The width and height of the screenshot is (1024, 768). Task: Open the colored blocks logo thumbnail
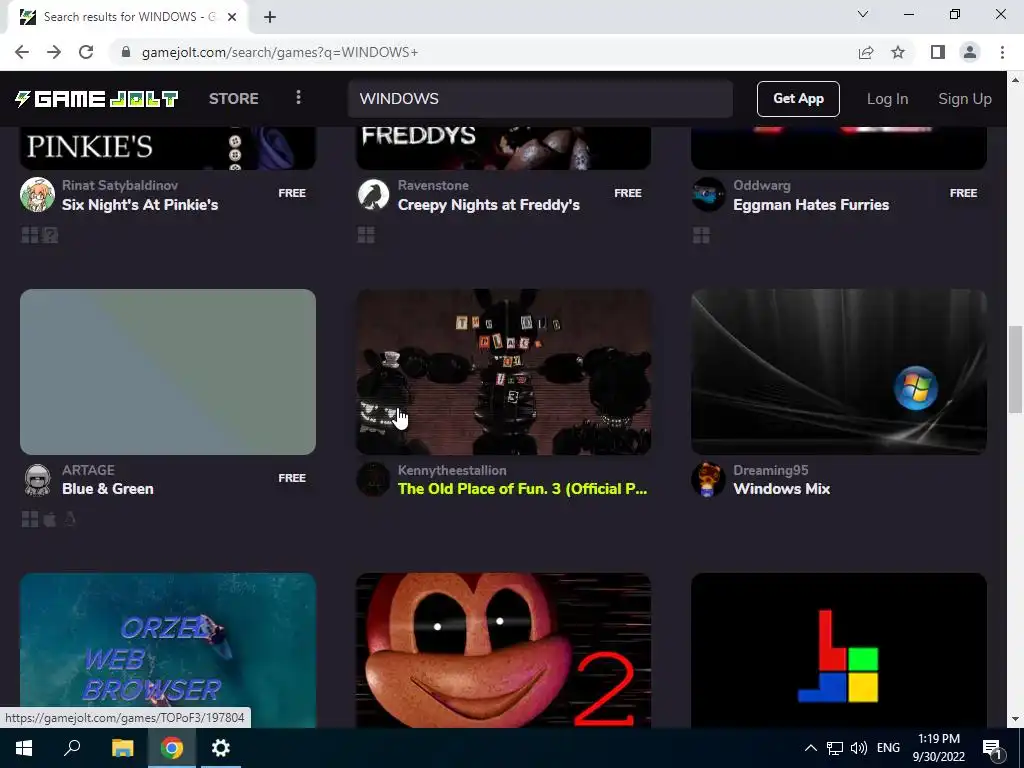point(839,650)
